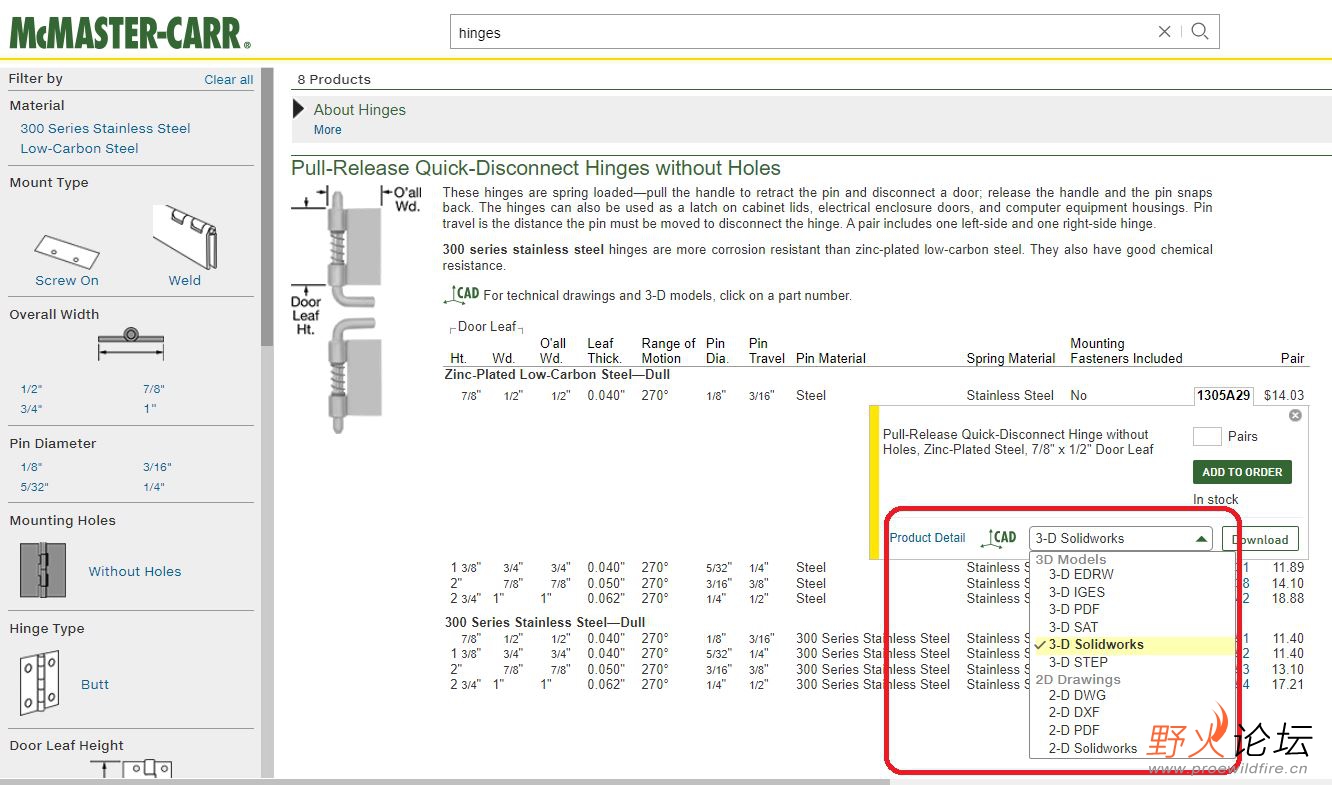The image size is (1332, 785).
Task: Filter overall width by 7/8"
Action: [154, 389]
